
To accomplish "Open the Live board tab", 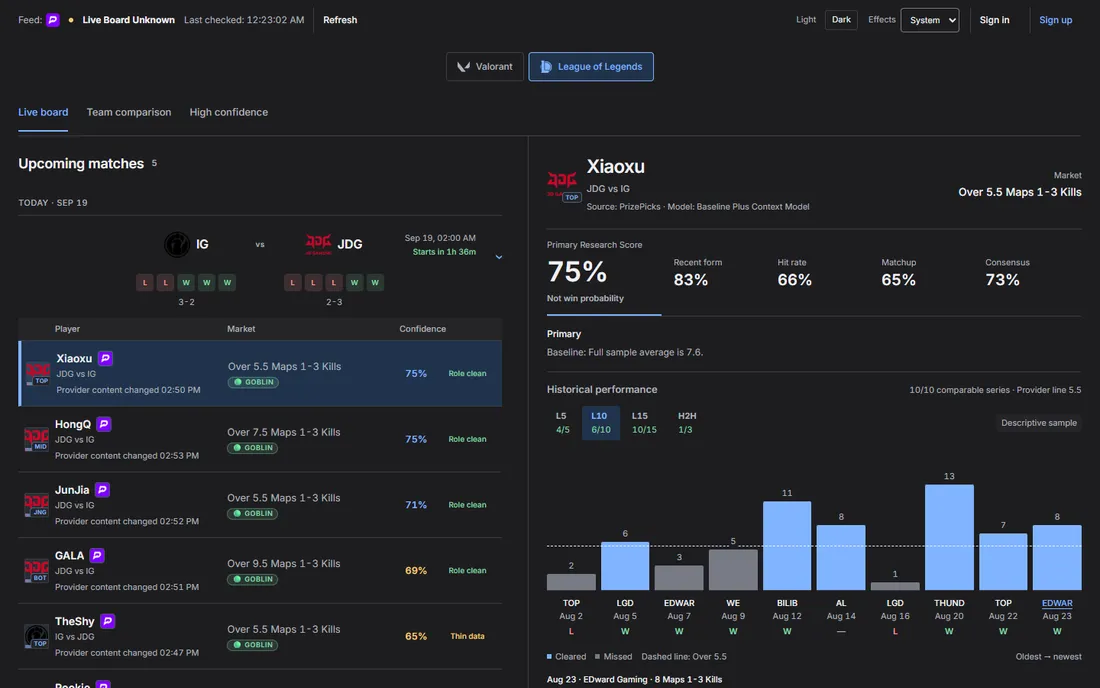I will [43, 112].
